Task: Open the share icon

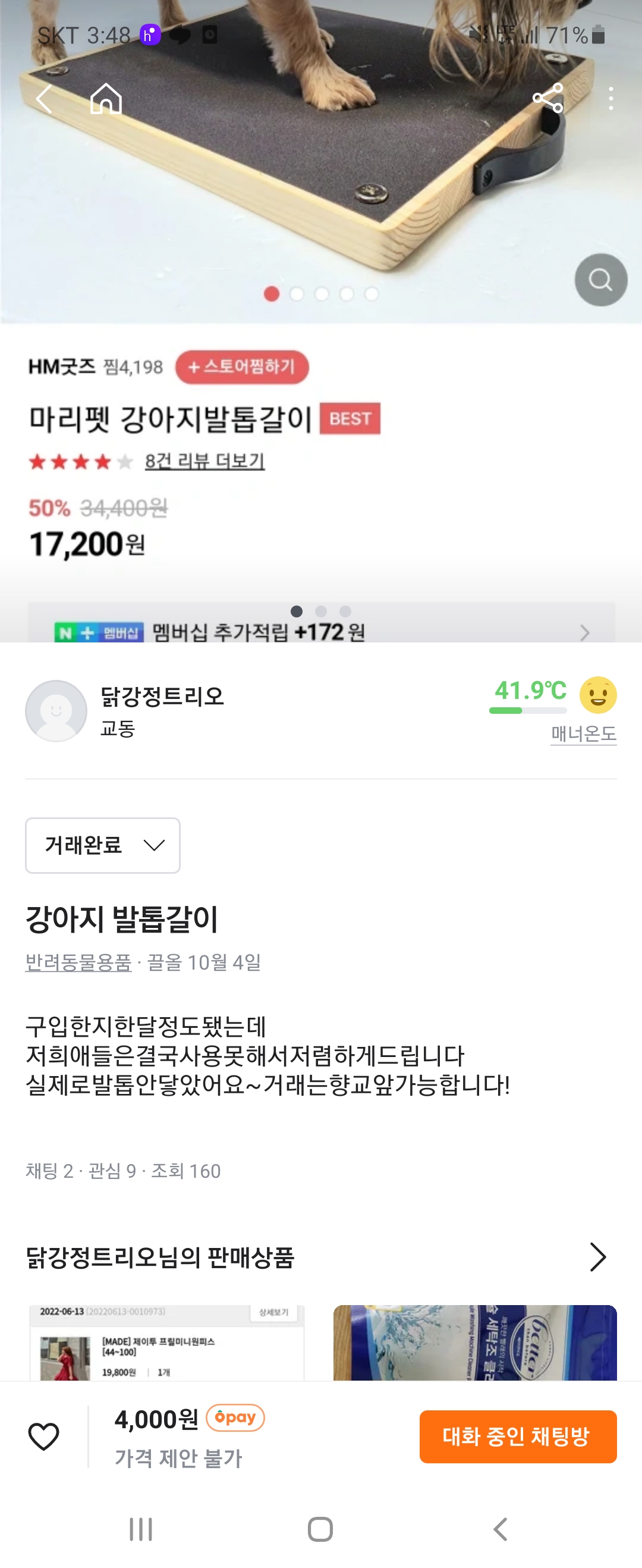Action: [x=547, y=99]
